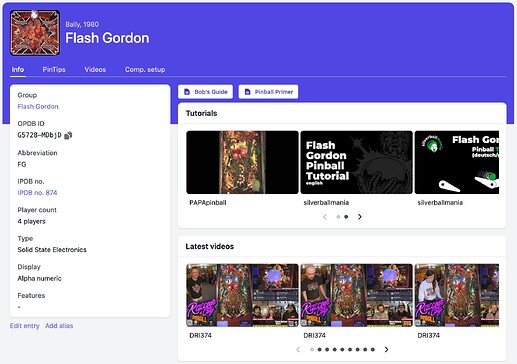Copy the OPDB ID with clipboard icon
This screenshot has height=364, width=517.
[x=68, y=135]
